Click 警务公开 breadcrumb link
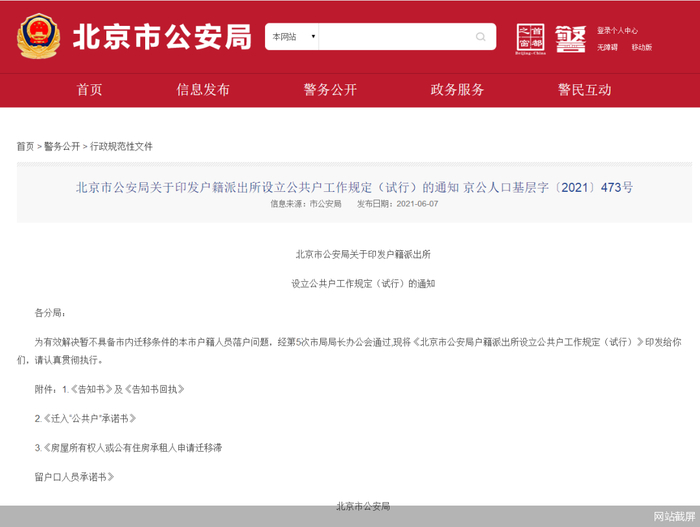The height and width of the screenshot is (527, 700). (x=62, y=146)
